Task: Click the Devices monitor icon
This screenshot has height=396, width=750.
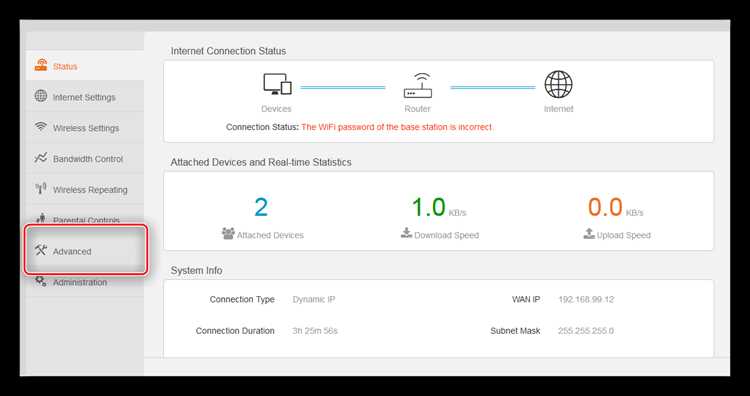Action: (x=277, y=84)
